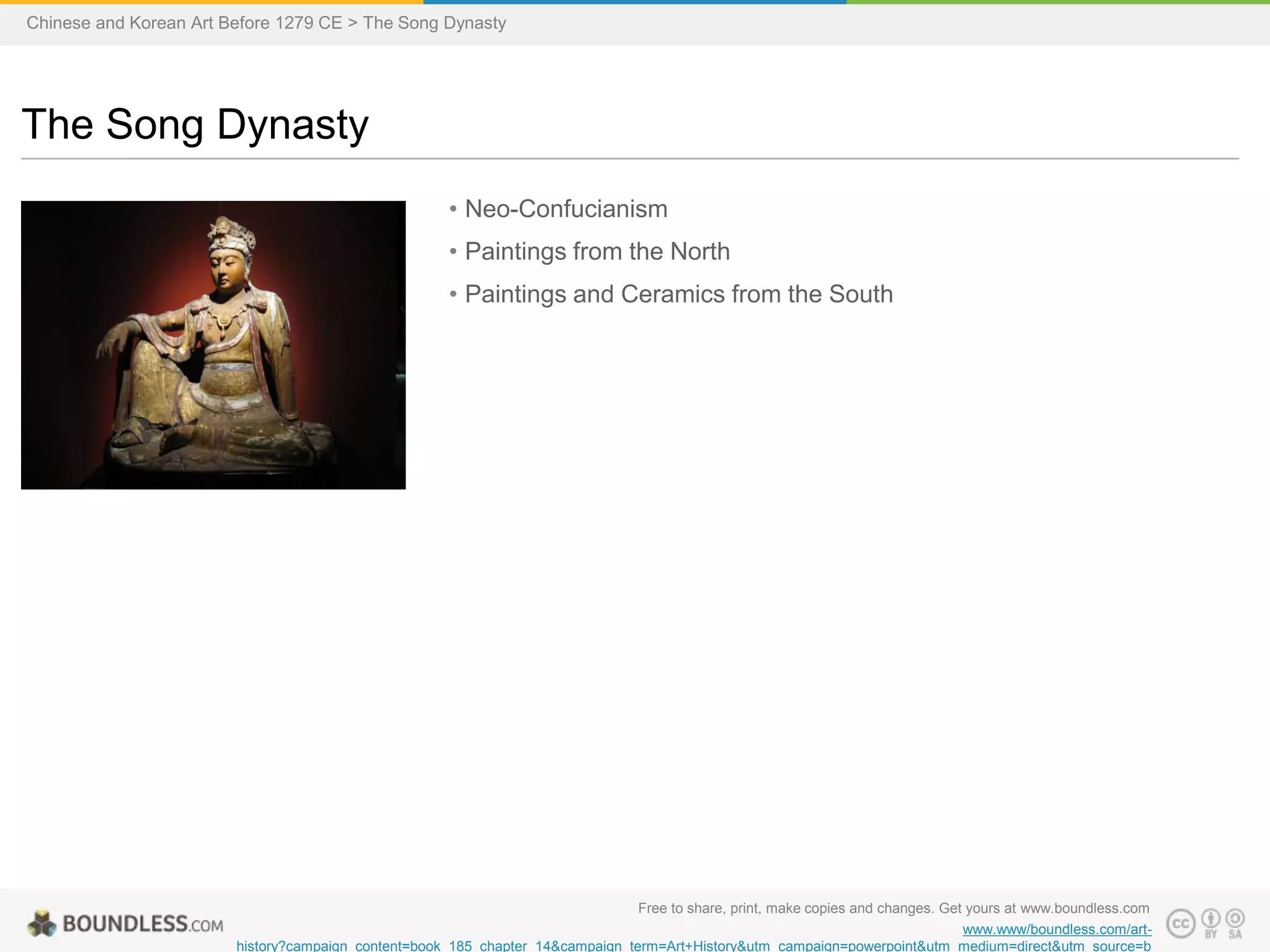Click the green color bar at top
The height and width of the screenshot is (952, 1270).
click(1058, 2)
